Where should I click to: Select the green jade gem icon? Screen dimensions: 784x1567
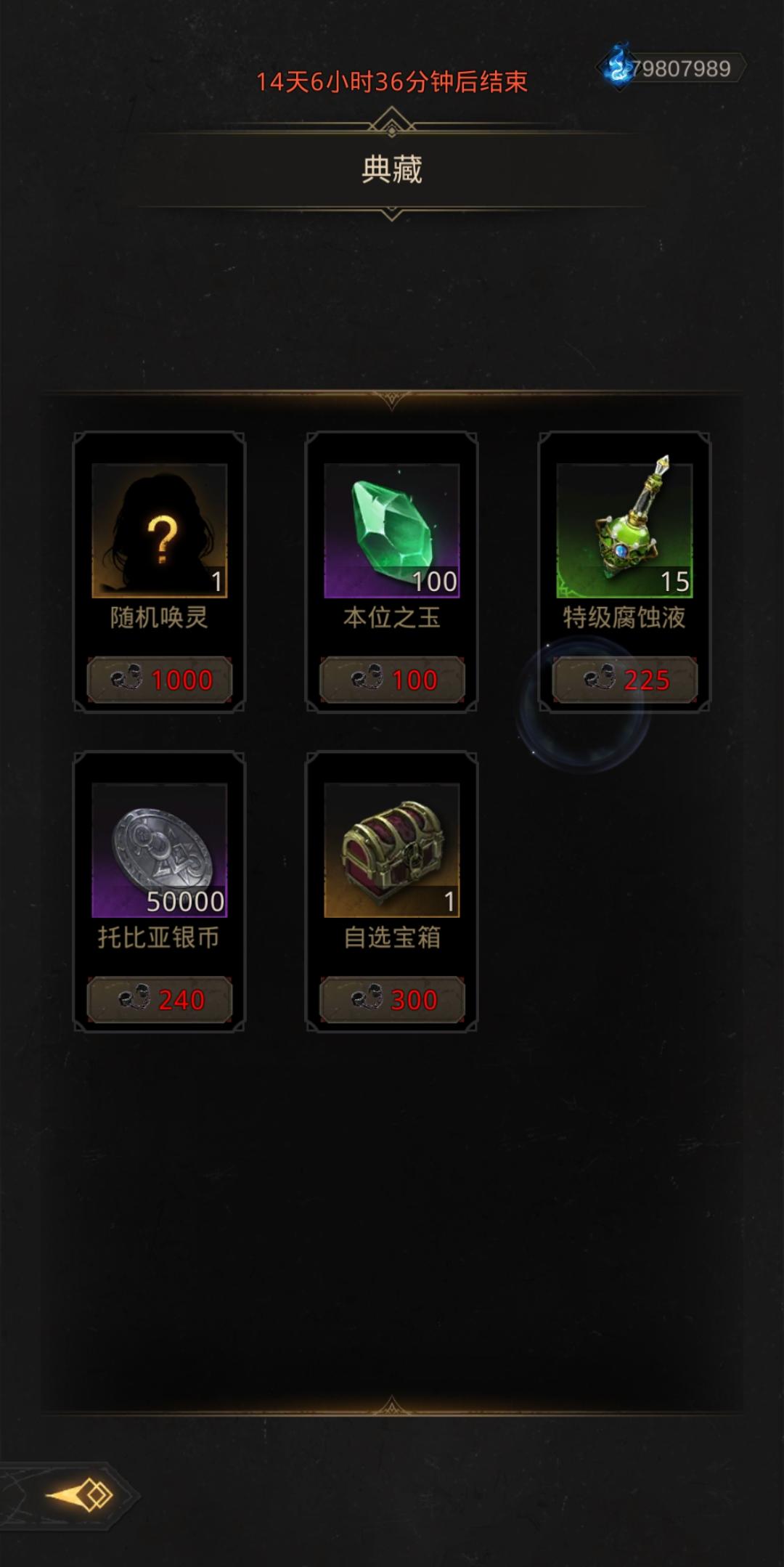click(392, 531)
